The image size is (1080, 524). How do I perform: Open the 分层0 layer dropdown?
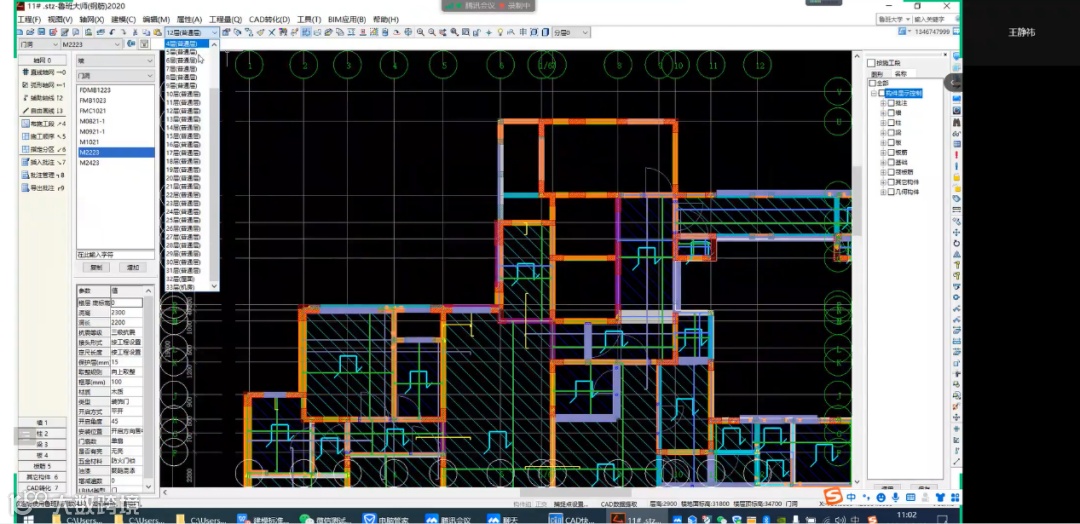tap(571, 32)
